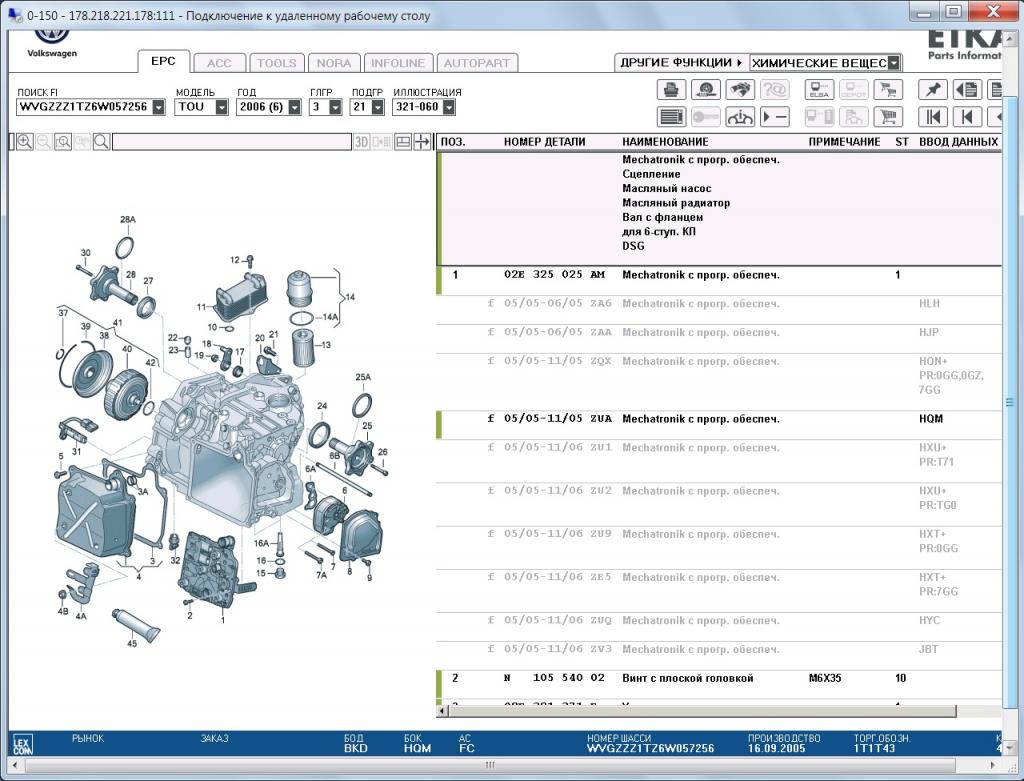Click the ПРИМЕЧАНИЕ column header
The width and height of the screenshot is (1024, 781).
844,142
